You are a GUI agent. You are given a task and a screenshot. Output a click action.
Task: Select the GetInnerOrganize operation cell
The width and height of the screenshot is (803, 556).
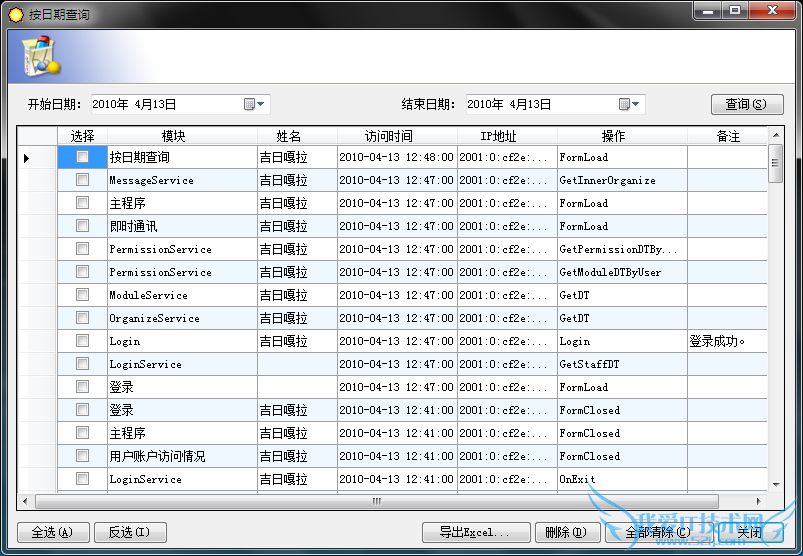[x=622, y=180]
